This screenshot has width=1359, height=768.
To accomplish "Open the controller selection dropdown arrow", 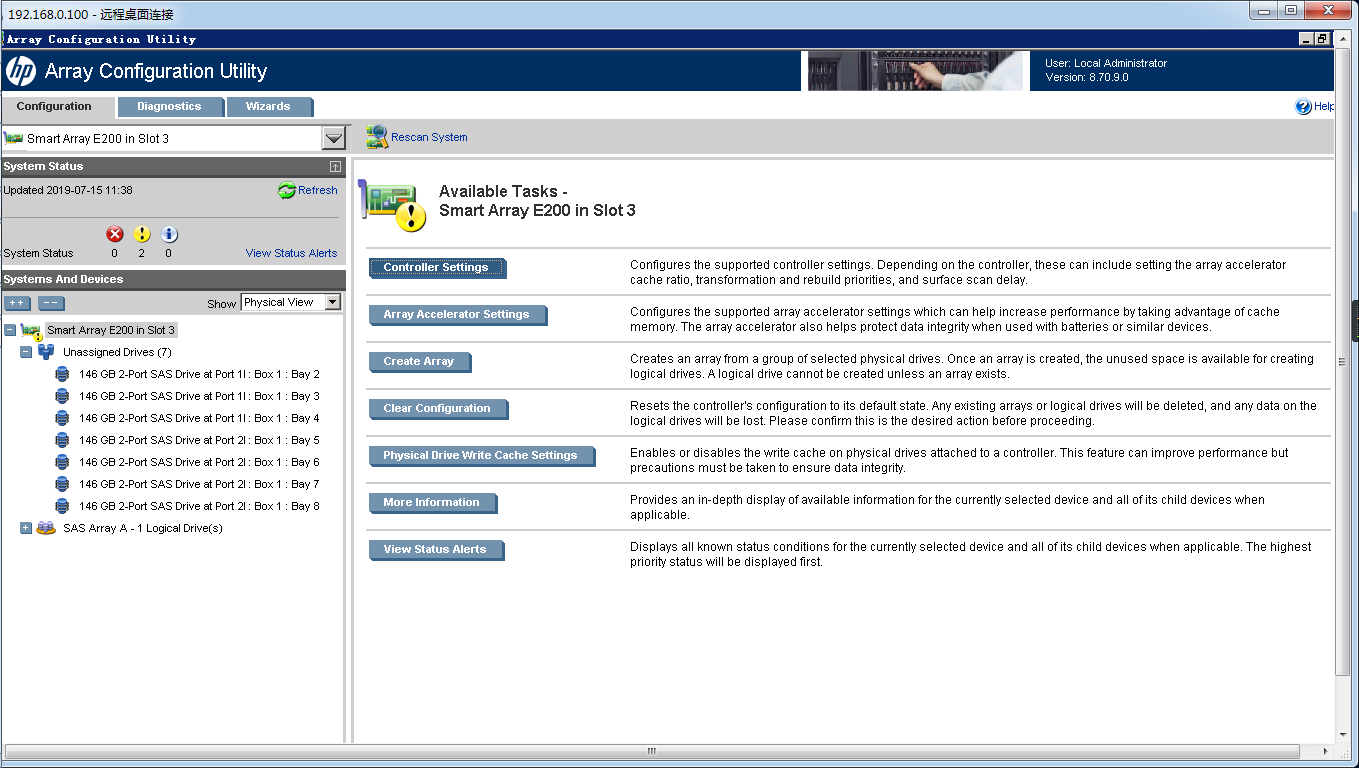I will (334, 139).
